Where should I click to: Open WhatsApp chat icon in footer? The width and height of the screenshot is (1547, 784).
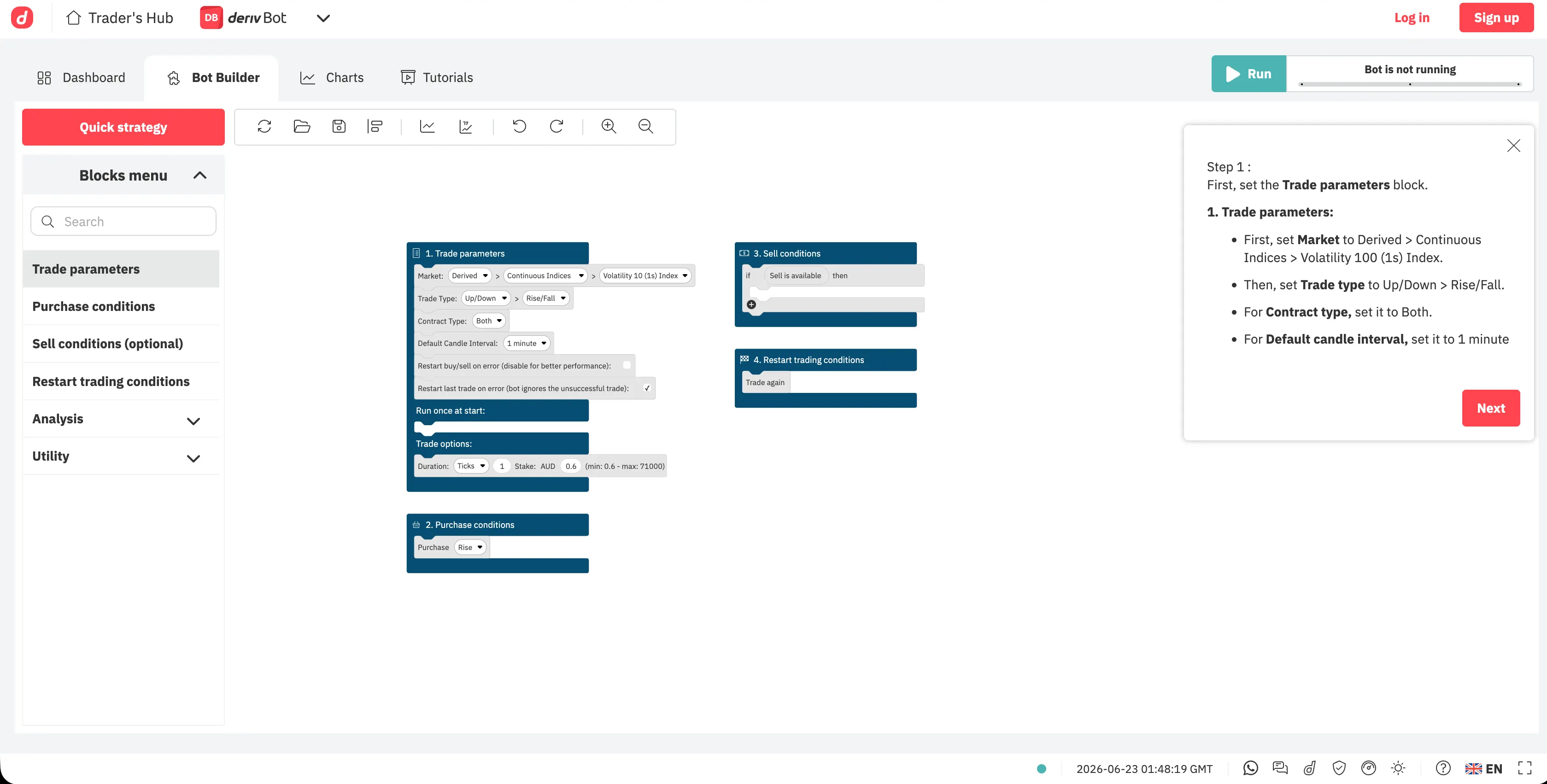[x=1250, y=768]
